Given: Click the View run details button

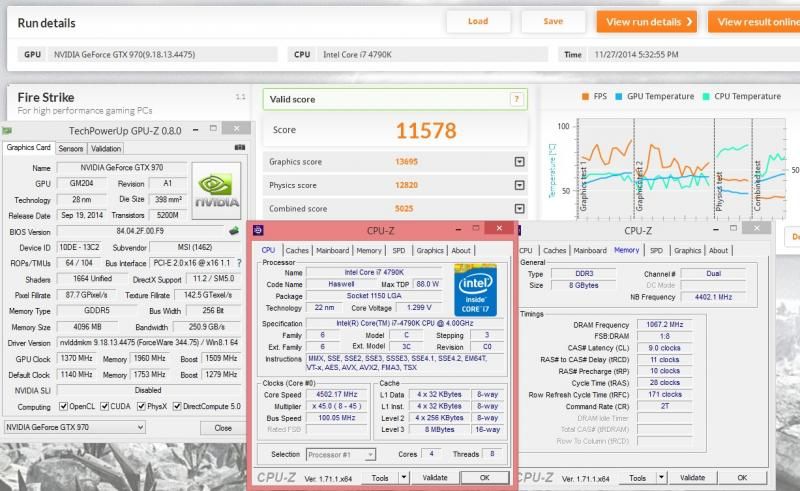Looking at the screenshot, I should pos(646,21).
